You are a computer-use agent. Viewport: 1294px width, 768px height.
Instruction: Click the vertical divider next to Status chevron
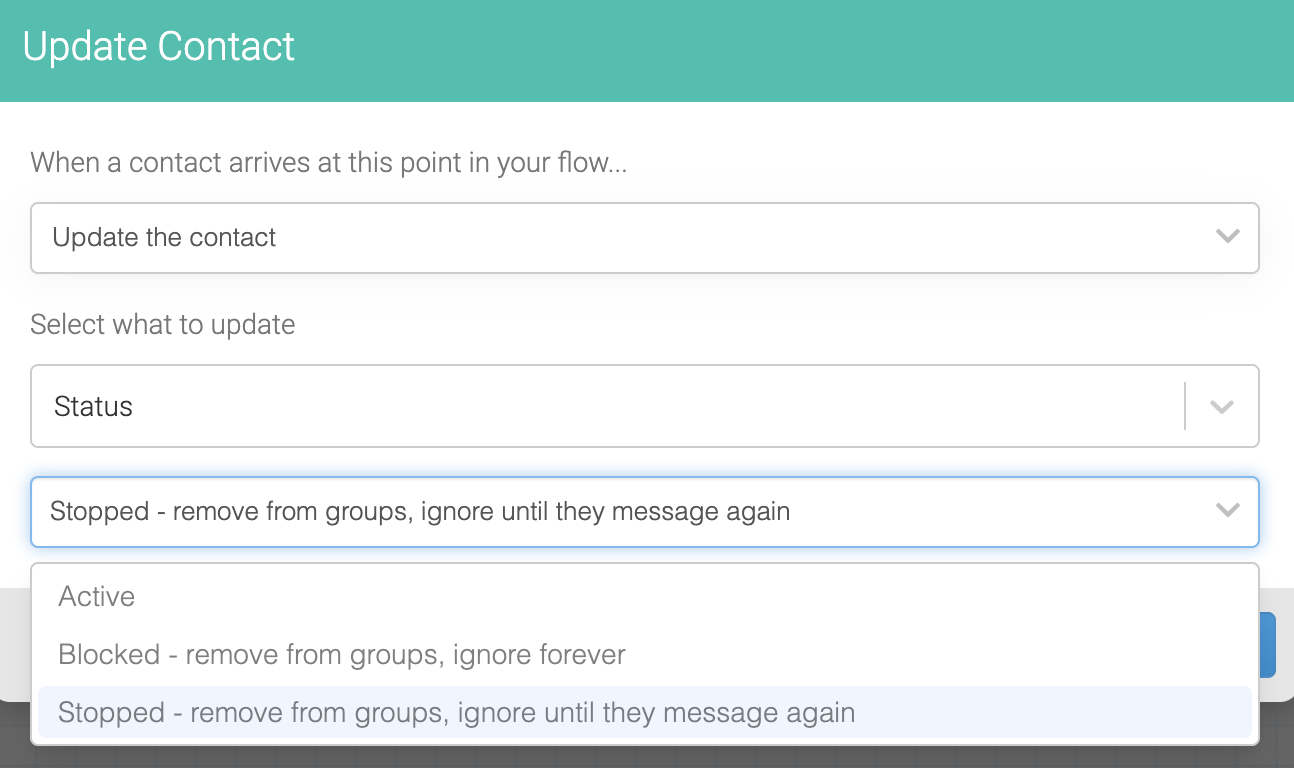[1185, 406]
